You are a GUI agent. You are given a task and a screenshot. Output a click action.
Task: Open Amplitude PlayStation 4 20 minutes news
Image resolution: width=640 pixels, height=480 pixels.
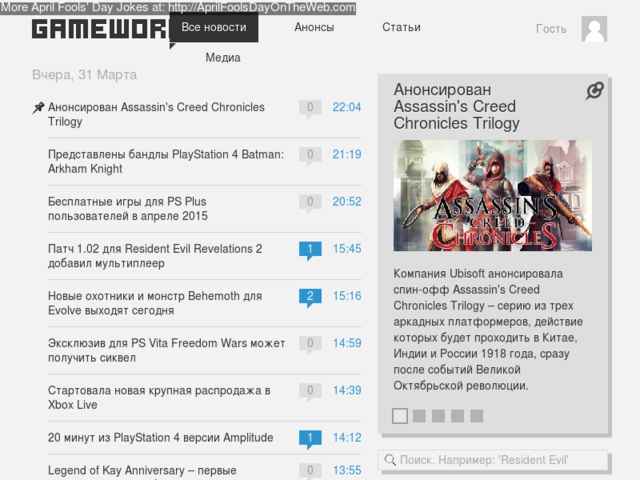160,438
